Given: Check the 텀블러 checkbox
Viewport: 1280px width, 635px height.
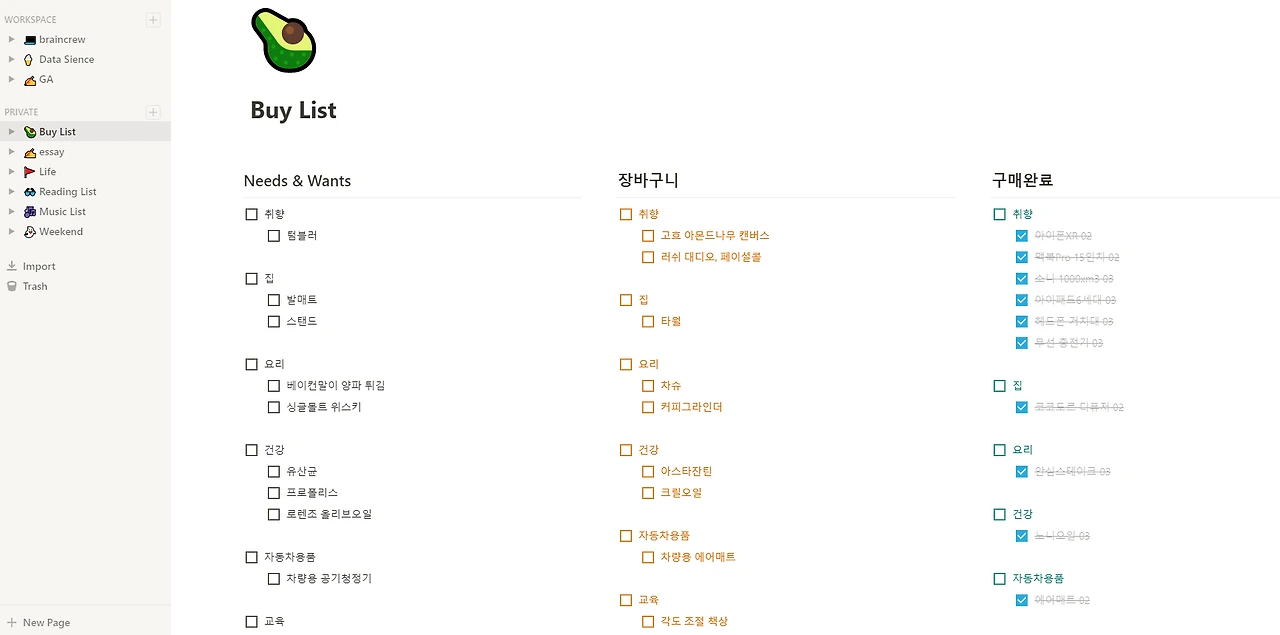Looking at the screenshot, I should (x=274, y=236).
